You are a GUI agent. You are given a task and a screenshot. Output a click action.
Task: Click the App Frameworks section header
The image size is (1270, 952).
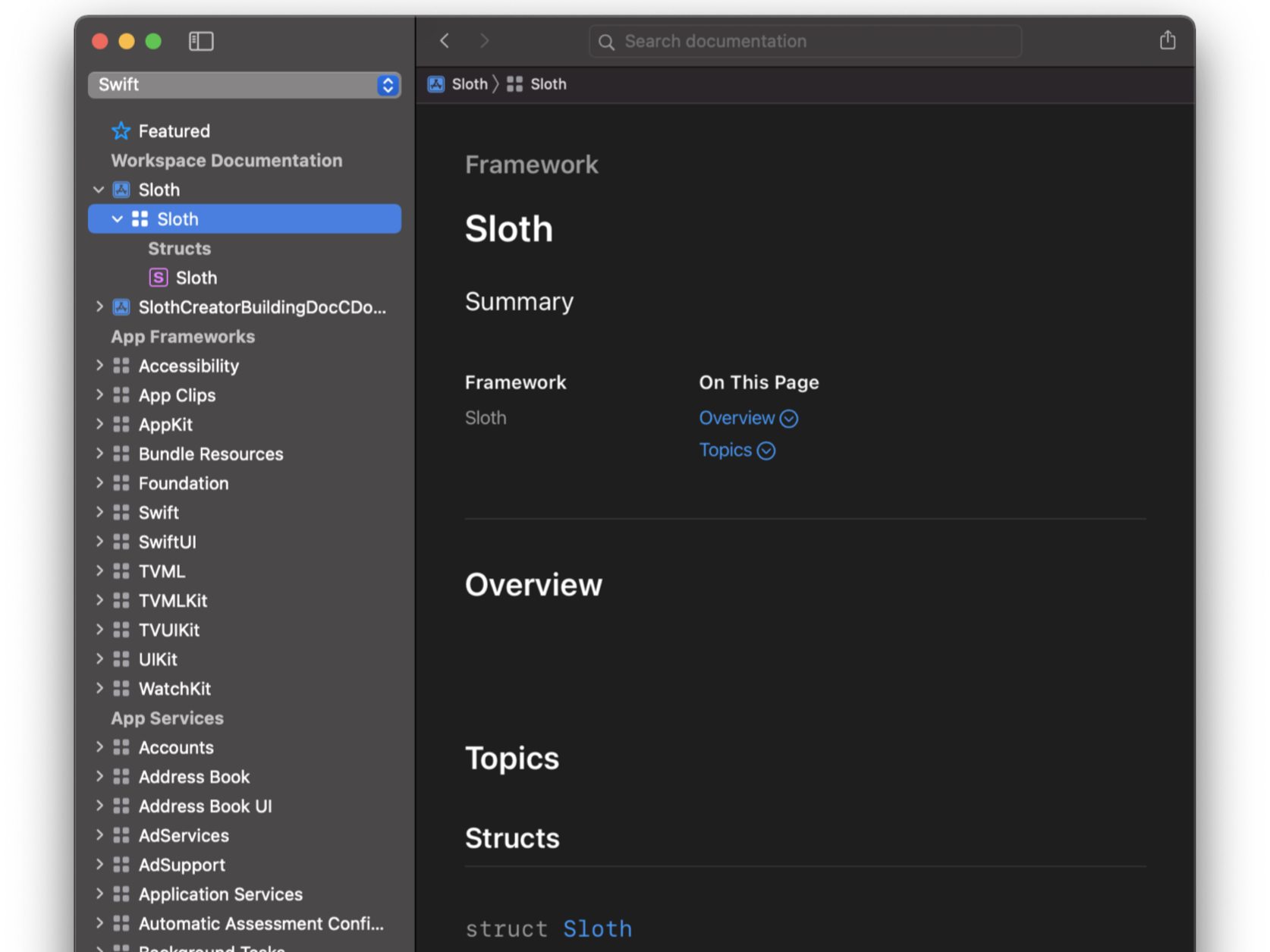pyautogui.click(x=183, y=337)
